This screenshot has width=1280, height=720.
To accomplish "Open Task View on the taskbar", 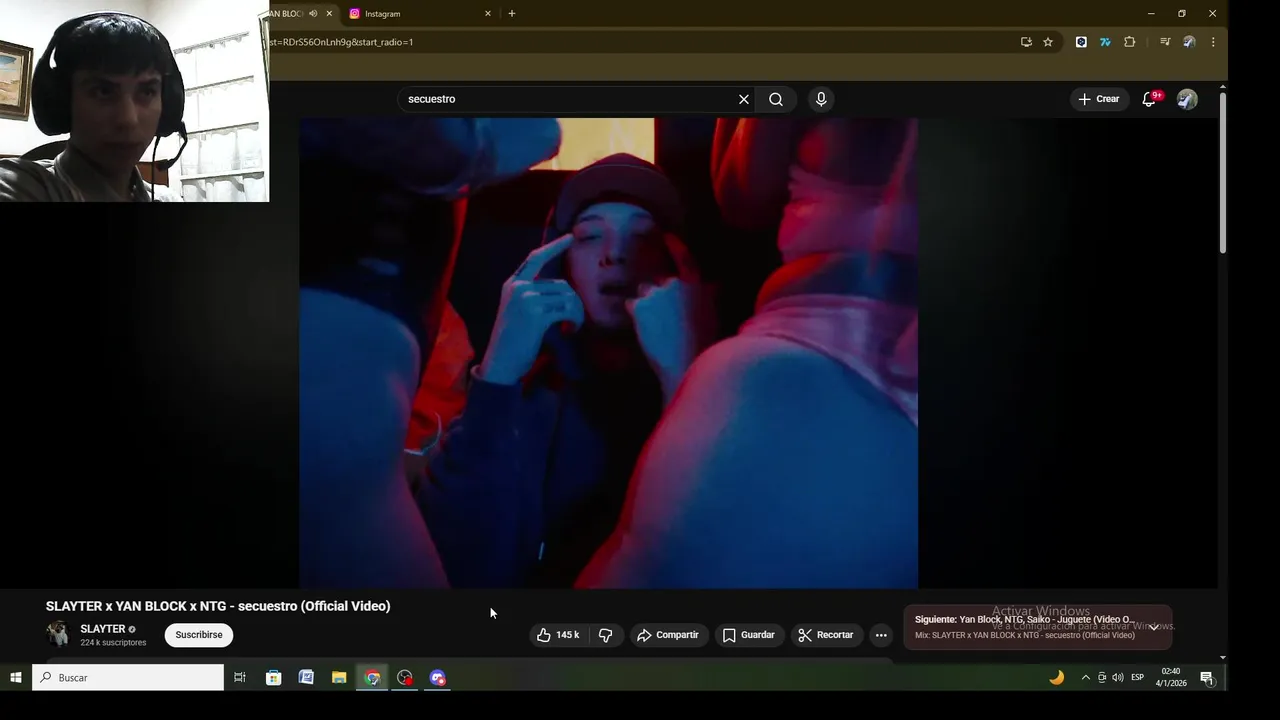I will [x=240, y=677].
